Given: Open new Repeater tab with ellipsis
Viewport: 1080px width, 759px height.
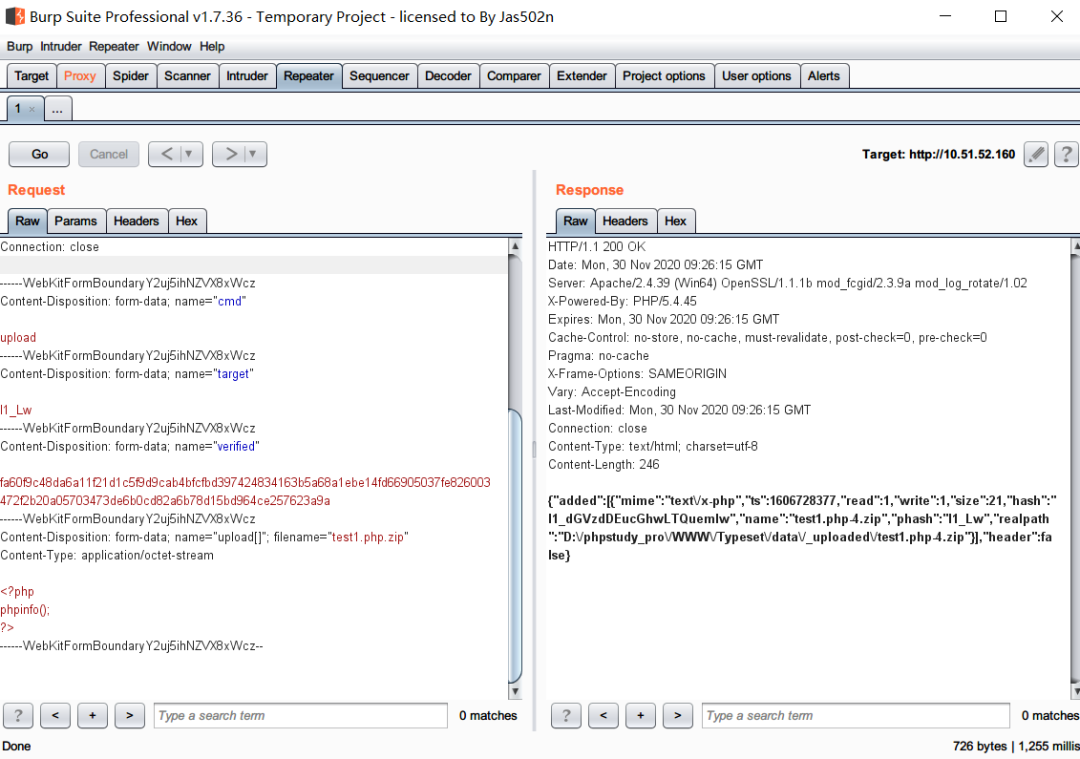Looking at the screenshot, I should tap(58, 109).
